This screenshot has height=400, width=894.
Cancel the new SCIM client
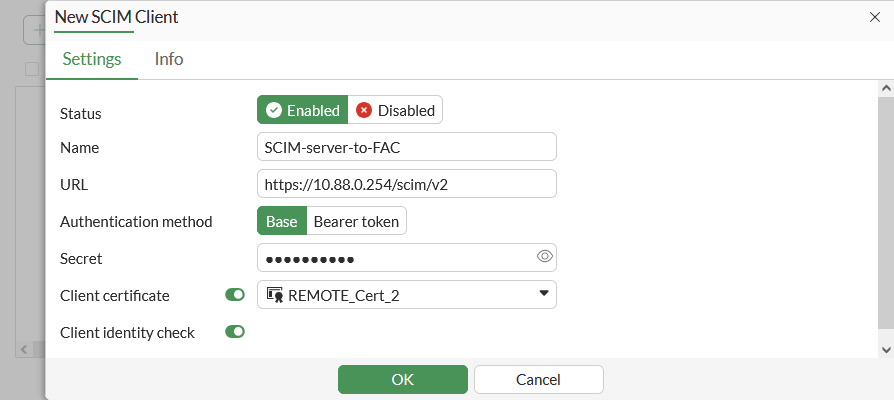click(538, 380)
